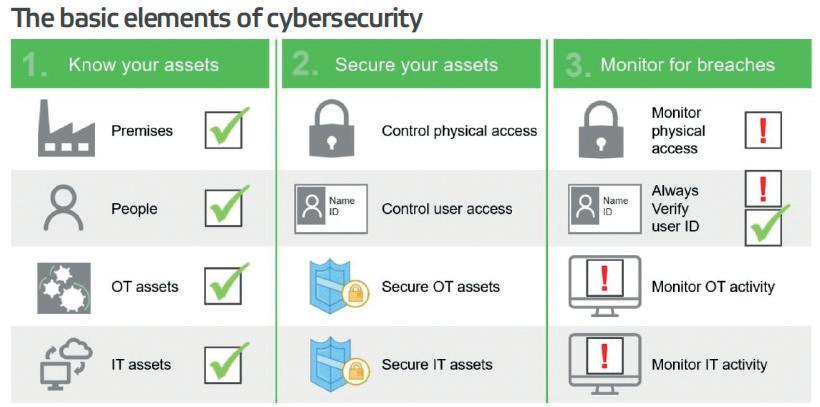
Task: Uncheck the OT assets checkbox
Action: [x=224, y=287]
